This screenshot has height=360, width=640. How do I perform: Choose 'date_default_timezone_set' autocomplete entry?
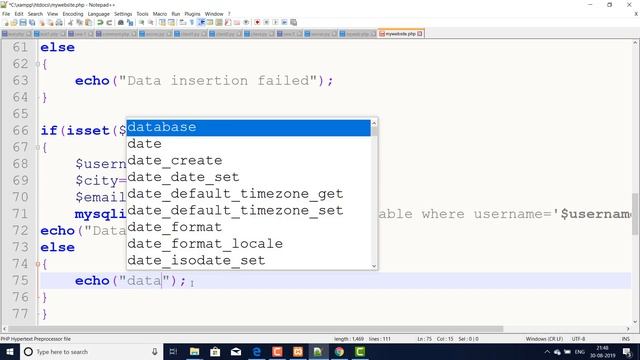[x=249, y=211]
